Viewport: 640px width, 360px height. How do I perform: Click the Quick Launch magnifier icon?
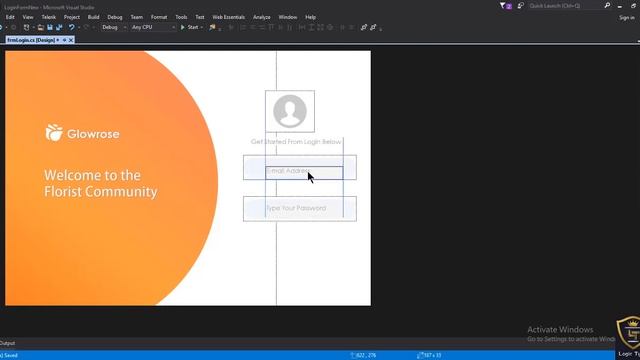pyautogui.click(x=607, y=6)
